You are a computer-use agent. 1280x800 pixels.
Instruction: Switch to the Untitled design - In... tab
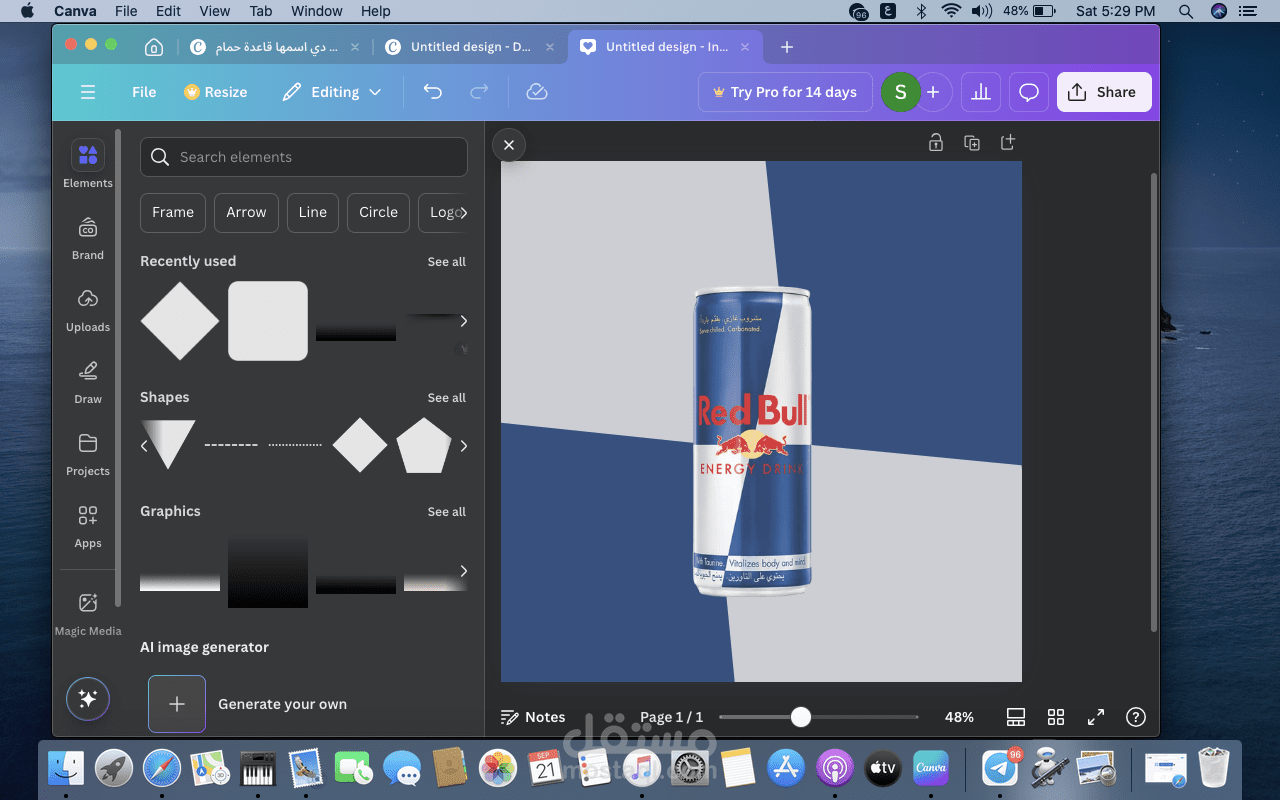[666, 47]
